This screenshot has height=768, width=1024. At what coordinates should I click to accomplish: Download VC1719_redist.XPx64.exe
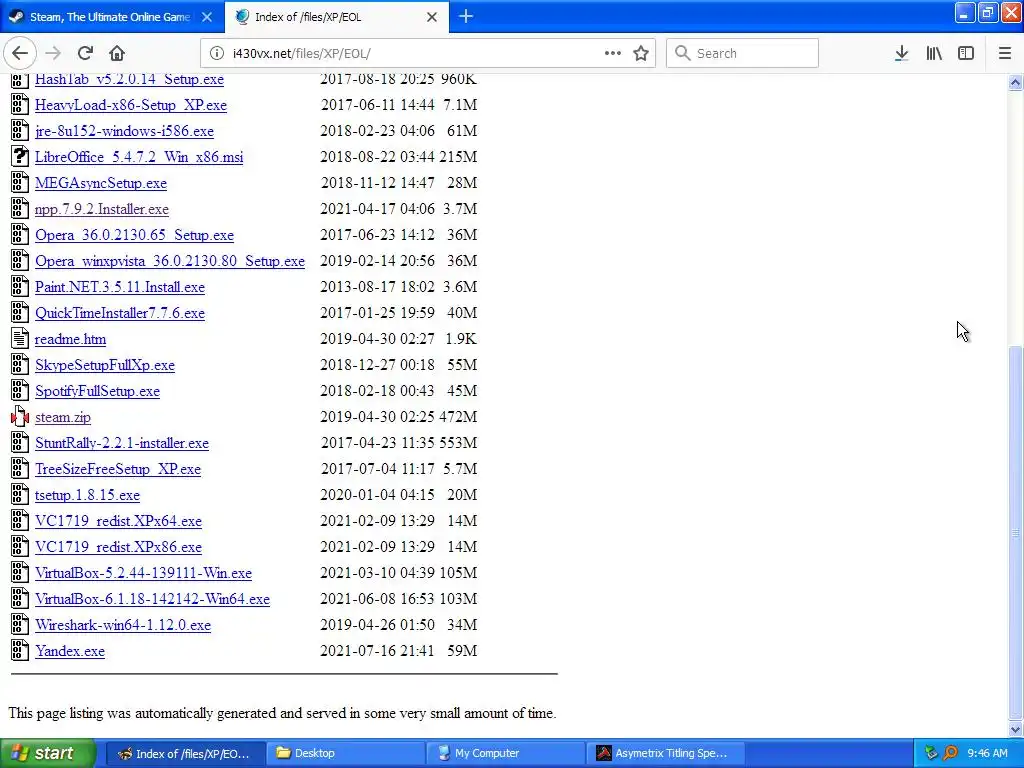tap(118, 521)
